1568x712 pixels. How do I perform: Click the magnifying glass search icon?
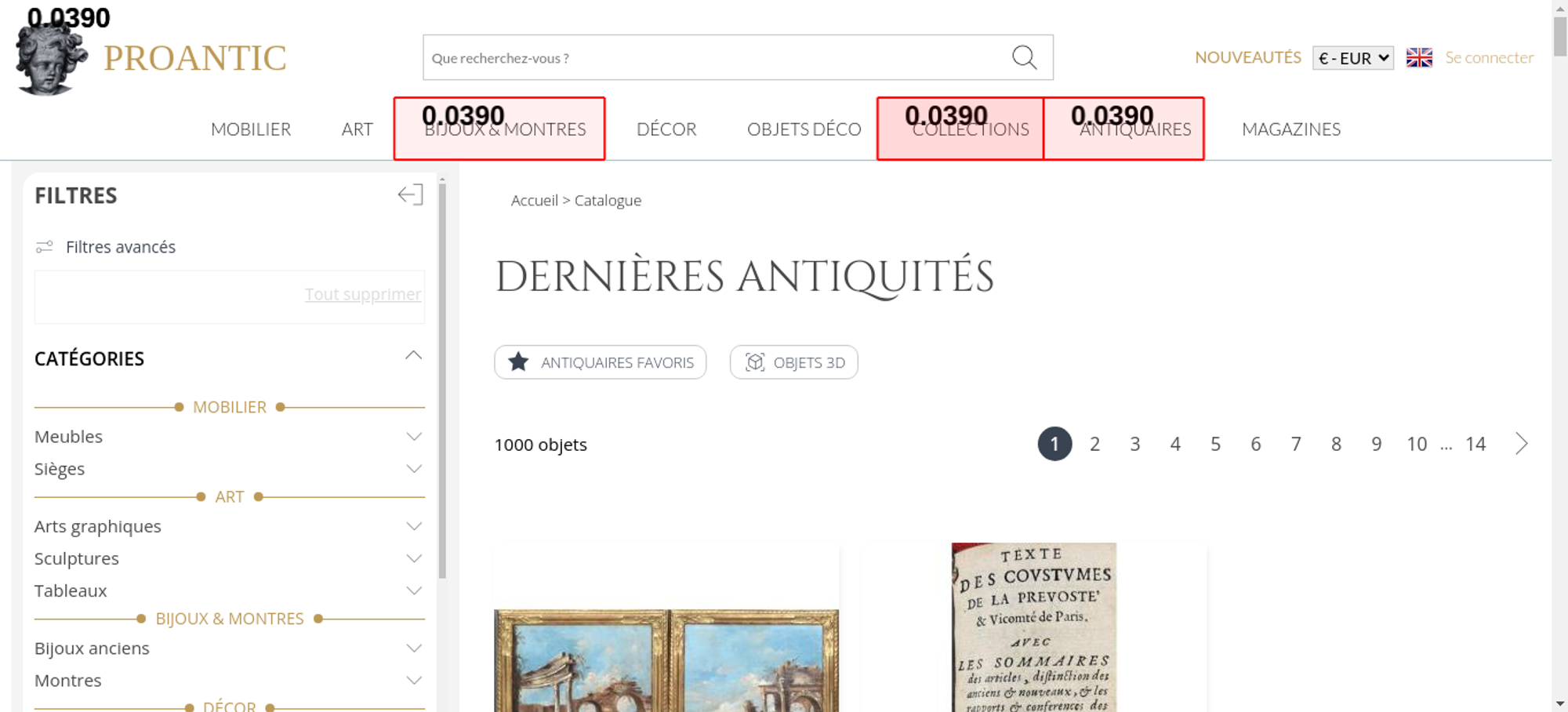(x=1024, y=57)
